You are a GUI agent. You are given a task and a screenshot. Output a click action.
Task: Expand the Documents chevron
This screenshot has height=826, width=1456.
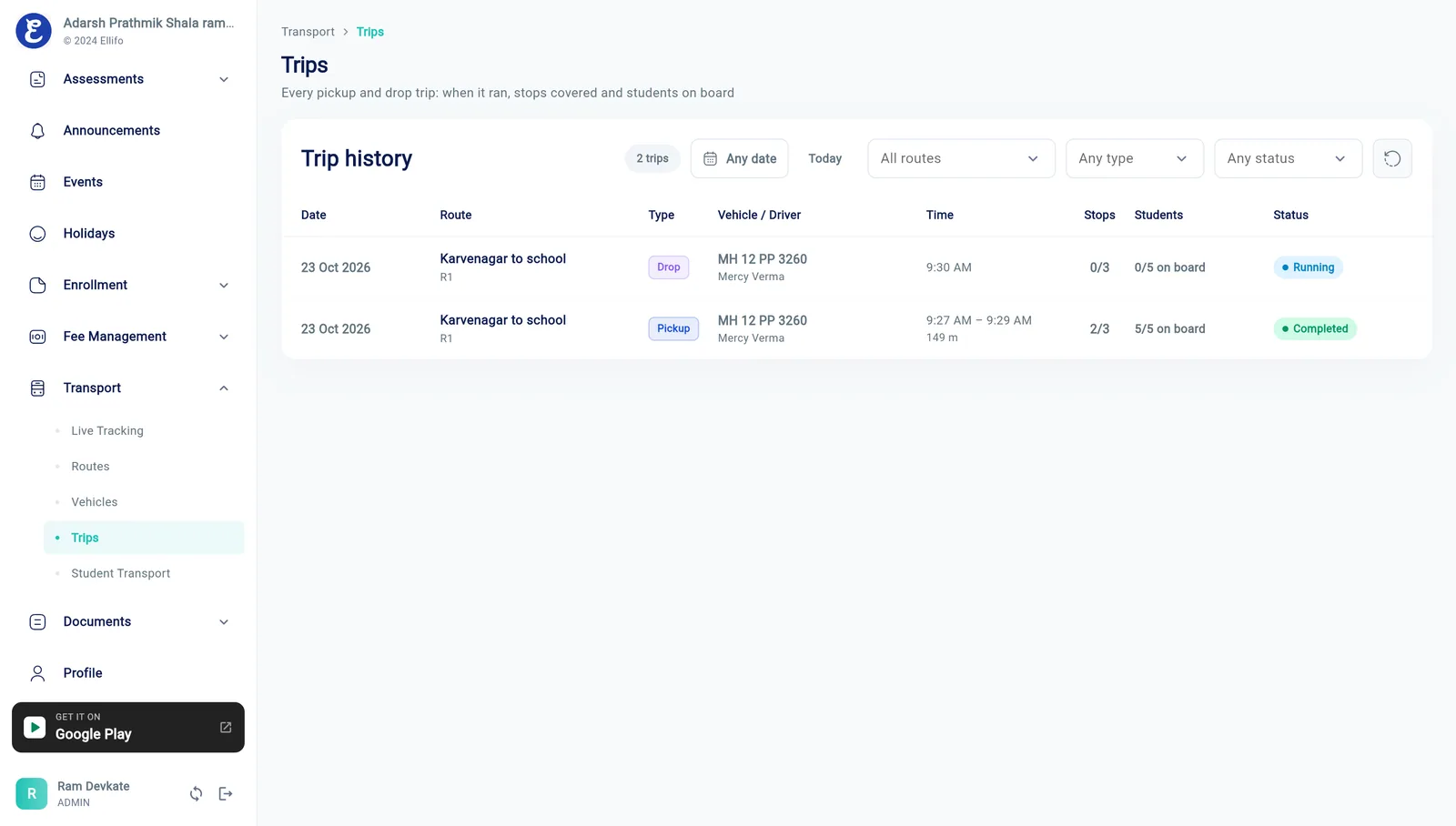click(x=224, y=622)
